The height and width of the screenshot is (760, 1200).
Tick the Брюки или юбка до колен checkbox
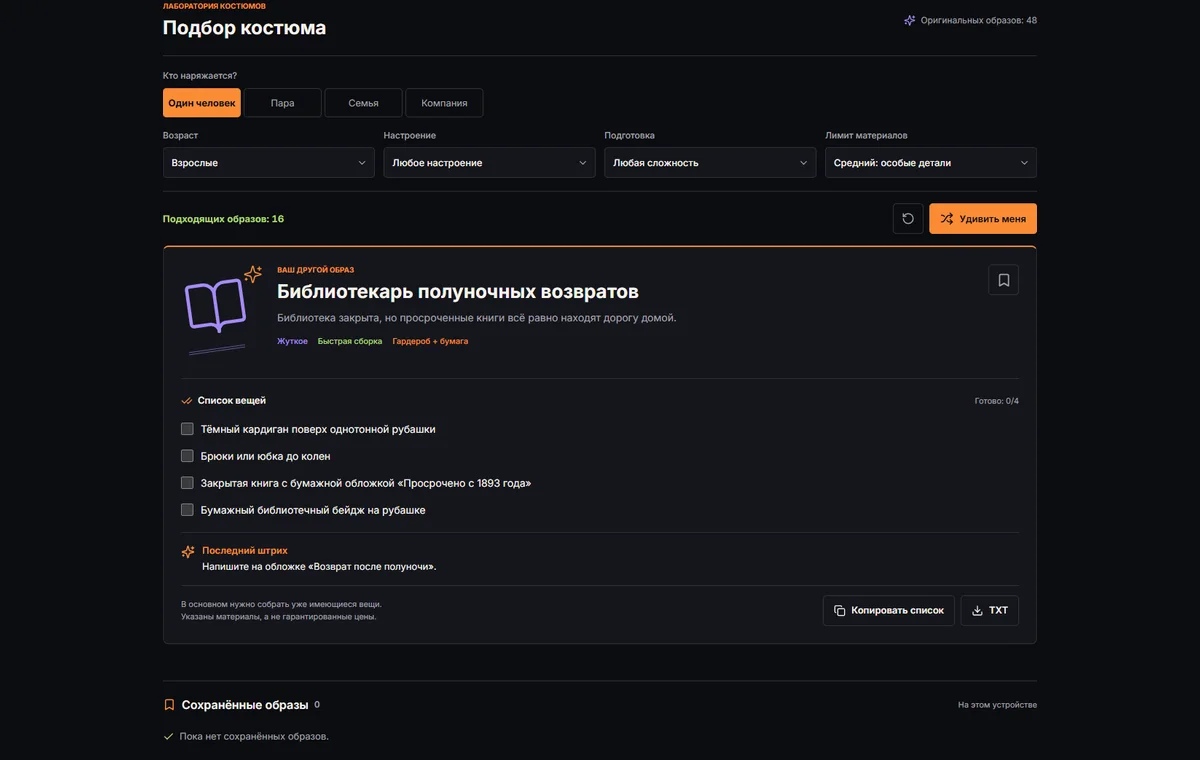[x=187, y=456]
